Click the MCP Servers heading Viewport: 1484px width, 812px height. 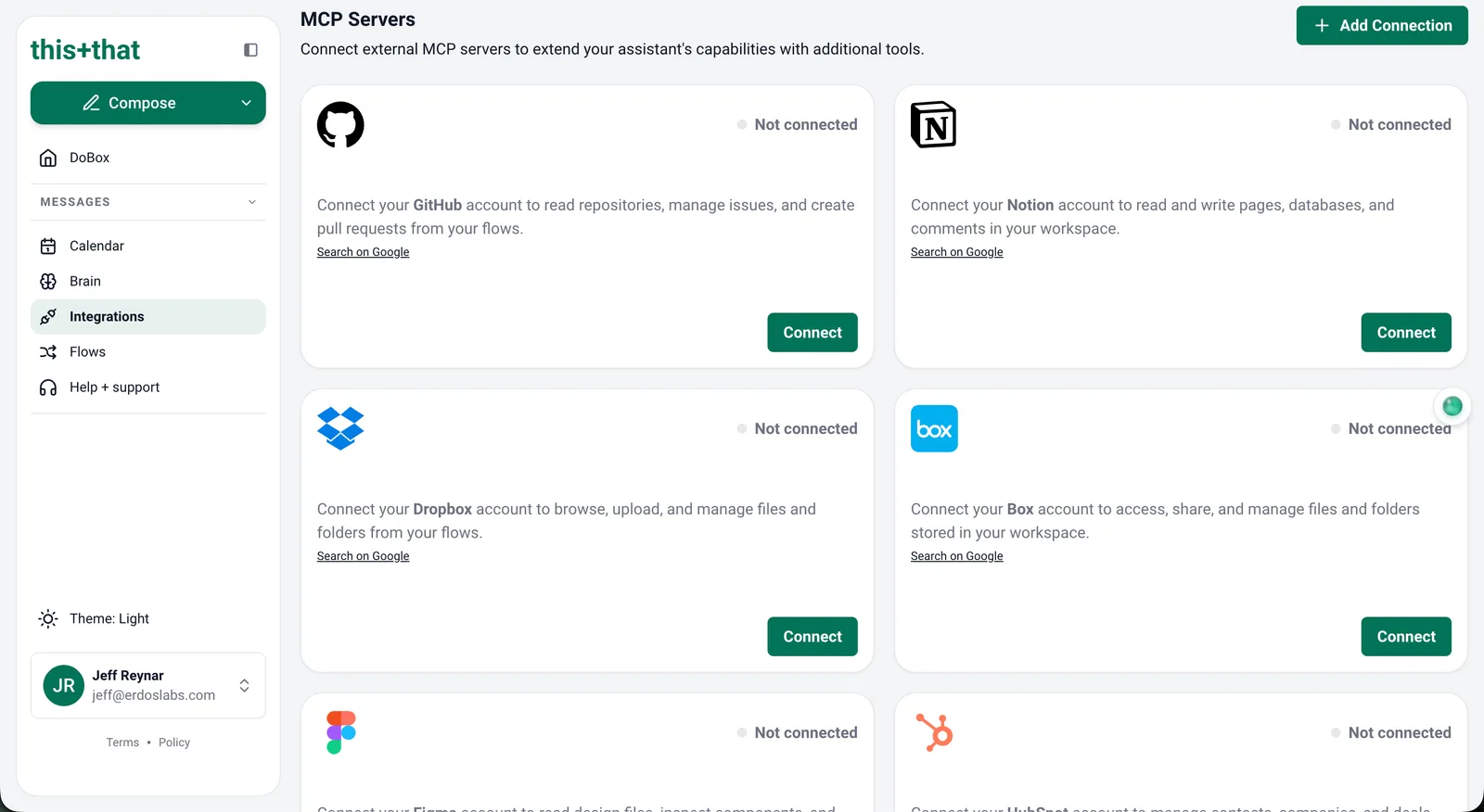(x=358, y=19)
